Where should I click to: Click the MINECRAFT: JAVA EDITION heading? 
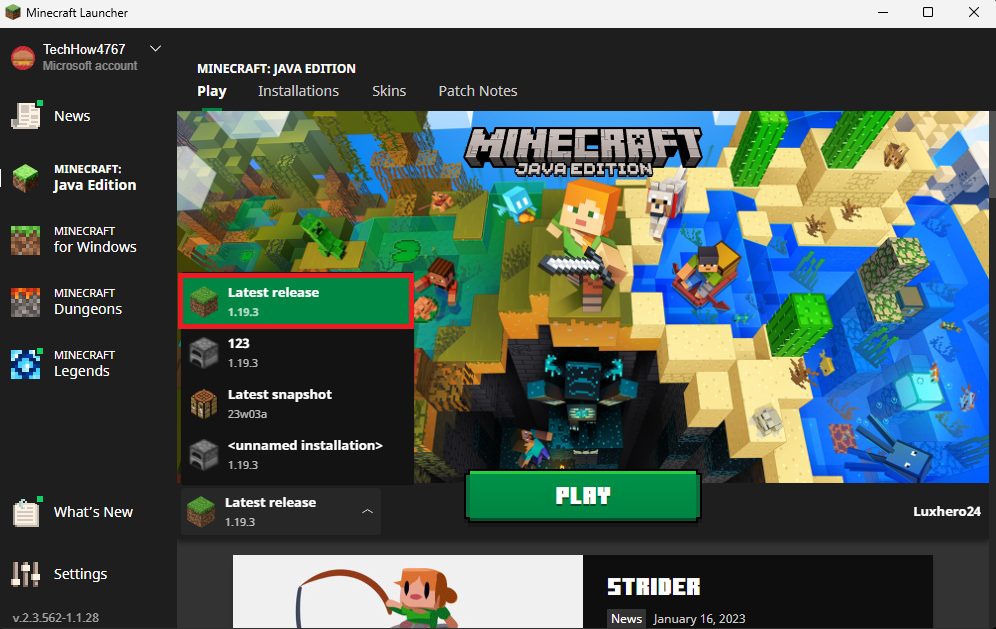point(276,69)
